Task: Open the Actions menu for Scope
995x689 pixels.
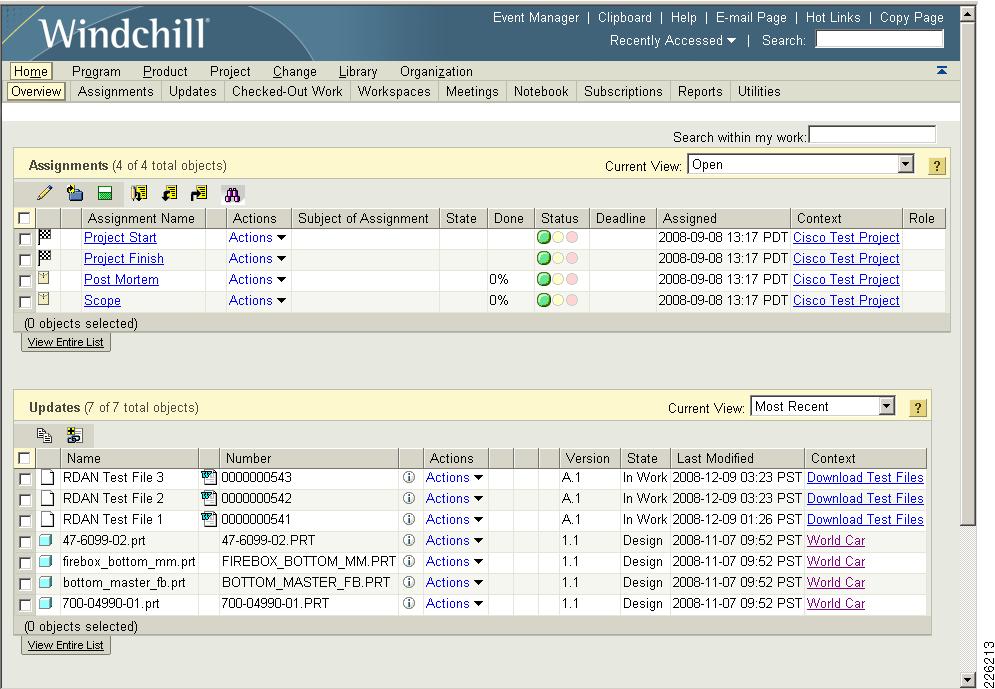Action: (257, 300)
